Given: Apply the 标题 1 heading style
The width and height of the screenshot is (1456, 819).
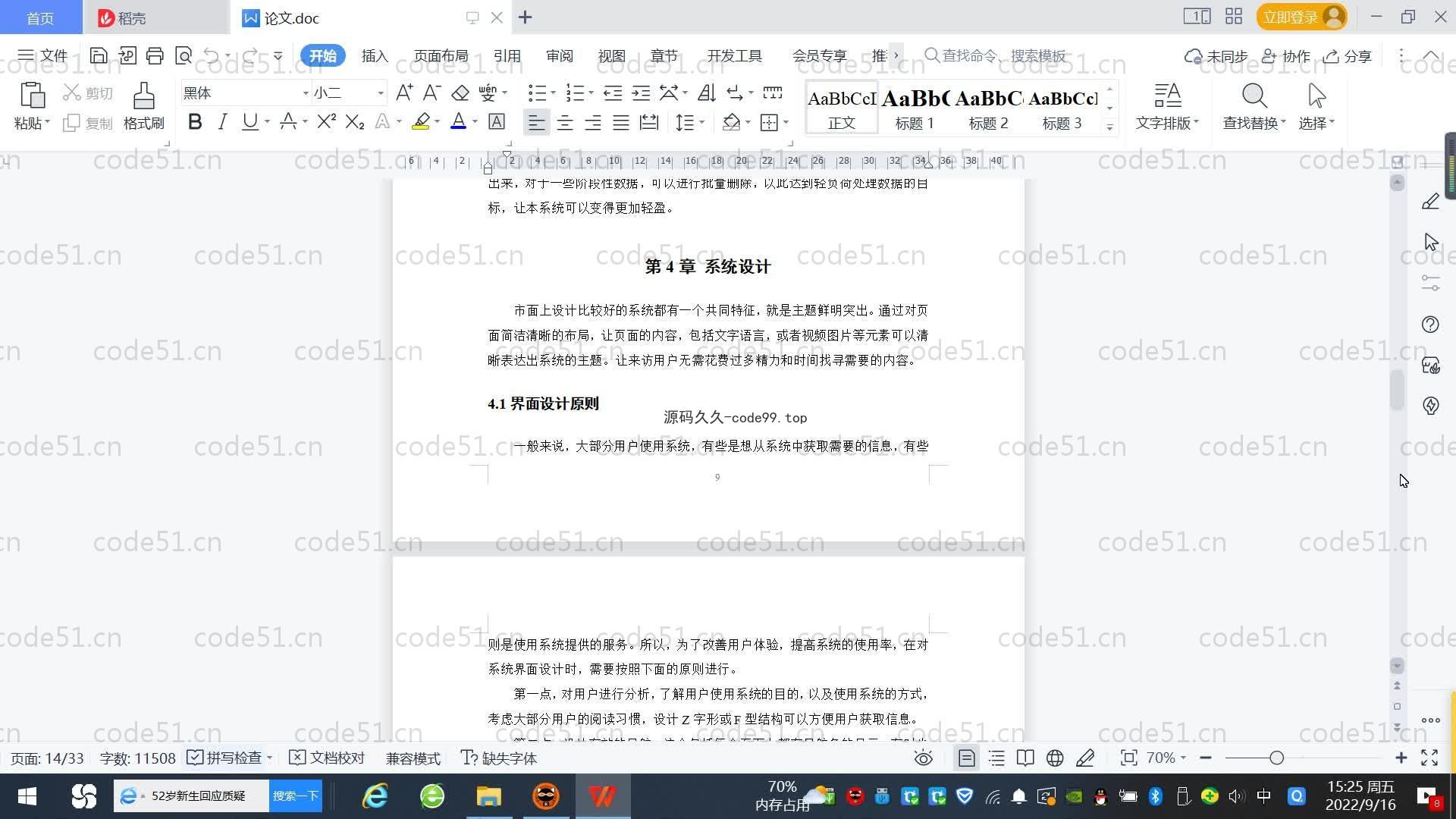Looking at the screenshot, I should click(x=914, y=108).
